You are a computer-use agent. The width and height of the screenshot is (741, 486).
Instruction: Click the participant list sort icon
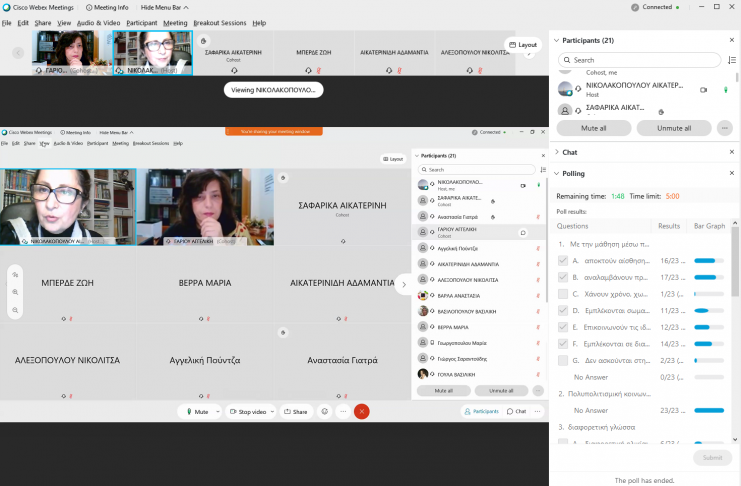coord(732,60)
